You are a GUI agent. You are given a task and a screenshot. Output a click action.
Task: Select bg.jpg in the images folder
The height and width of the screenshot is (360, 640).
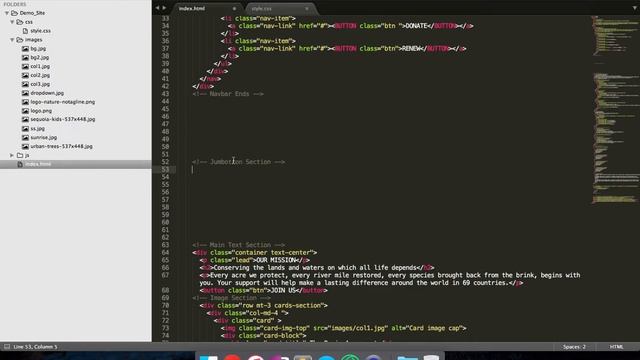tap(38, 49)
